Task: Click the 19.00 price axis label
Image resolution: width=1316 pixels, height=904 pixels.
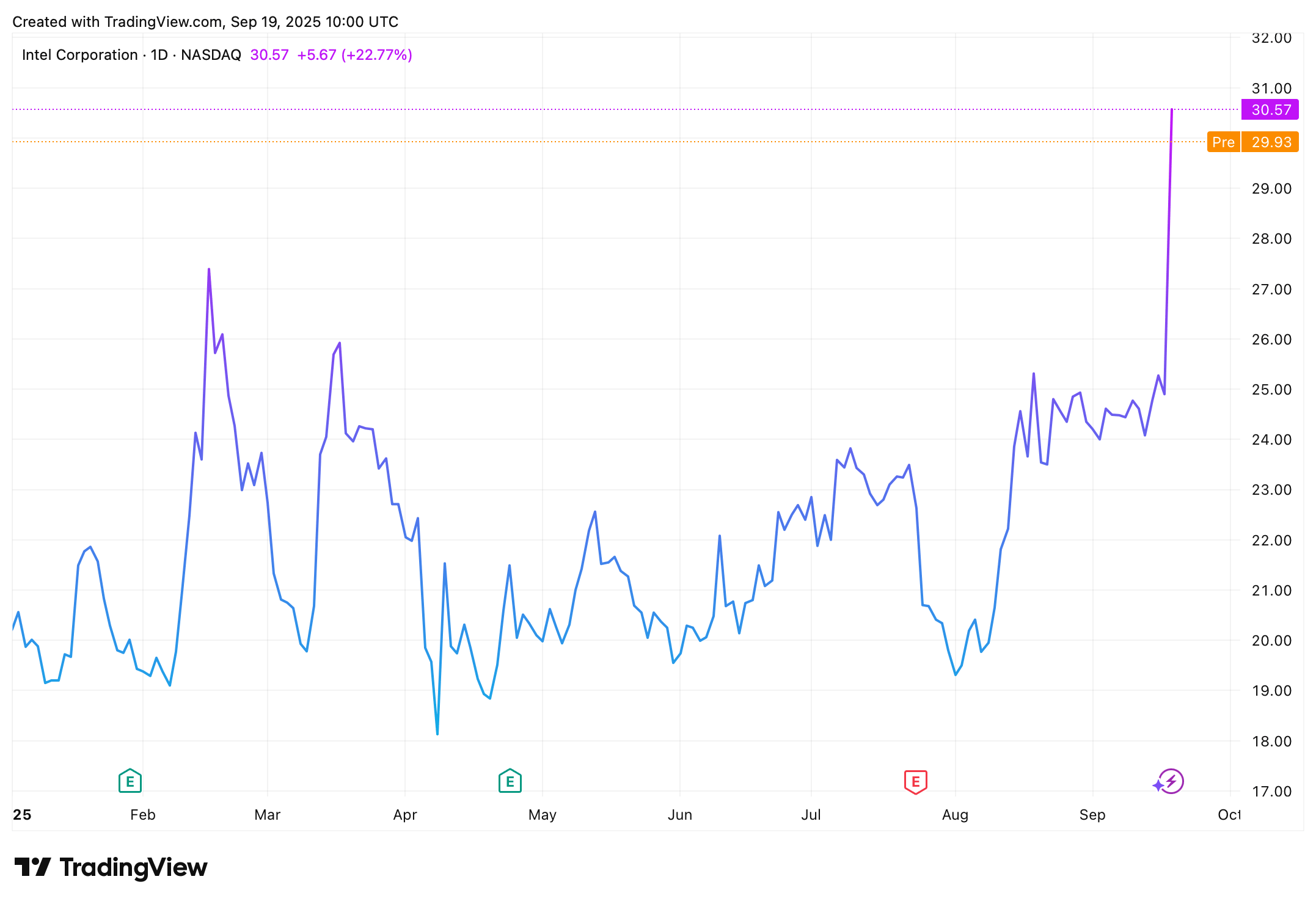Action: (1271, 690)
